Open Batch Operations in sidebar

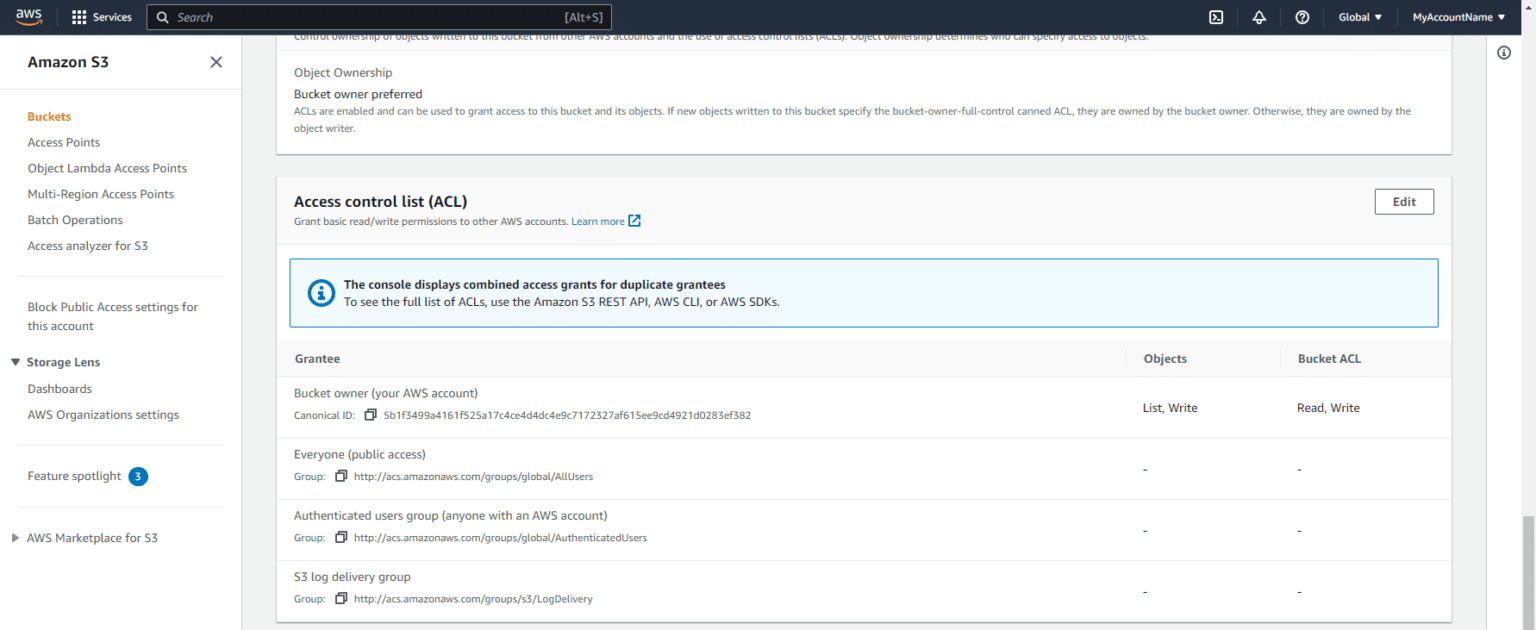[75, 220]
